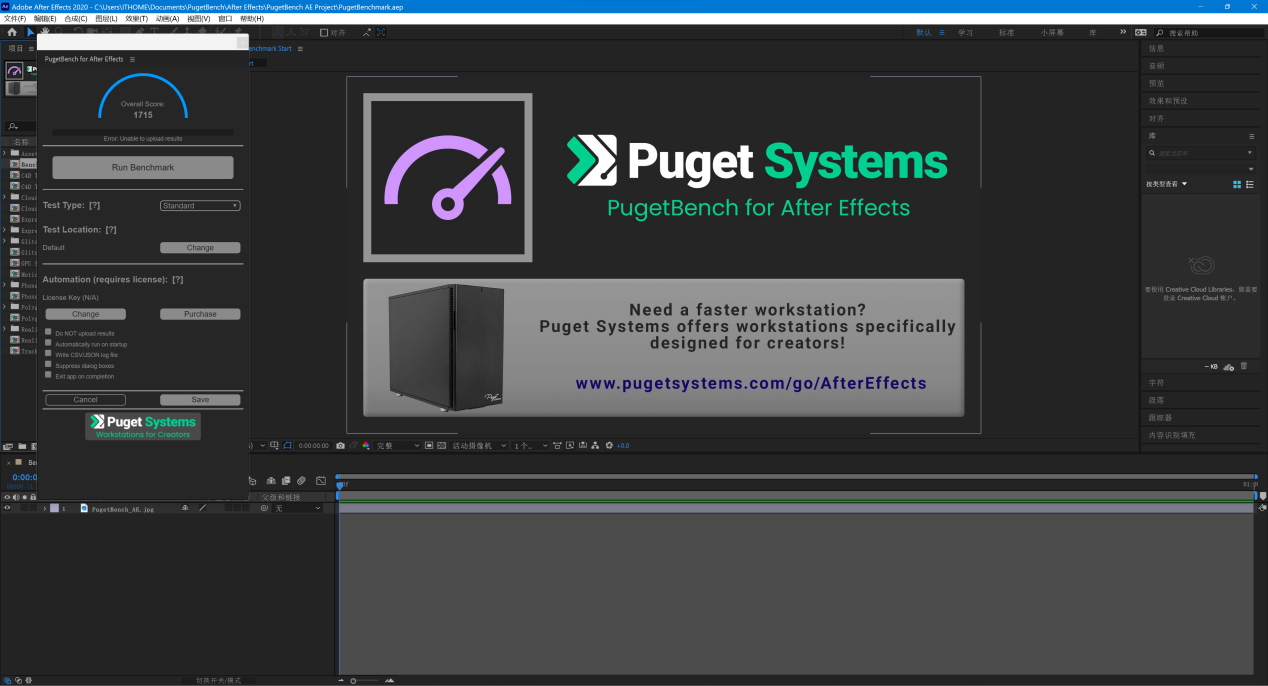This screenshot has width=1268, height=686.
Task: Click the Purchase license button
Action: click(200, 314)
